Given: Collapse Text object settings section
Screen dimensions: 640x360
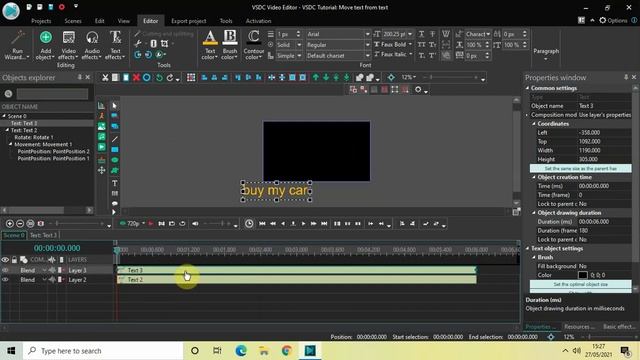Looking at the screenshot, I should point(527,248).
